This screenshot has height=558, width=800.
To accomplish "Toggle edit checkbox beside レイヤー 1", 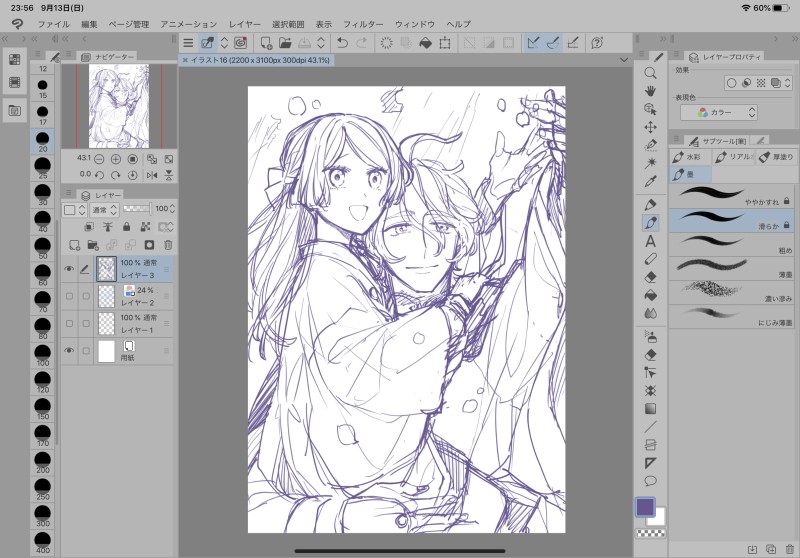I will tap(86, 323).
